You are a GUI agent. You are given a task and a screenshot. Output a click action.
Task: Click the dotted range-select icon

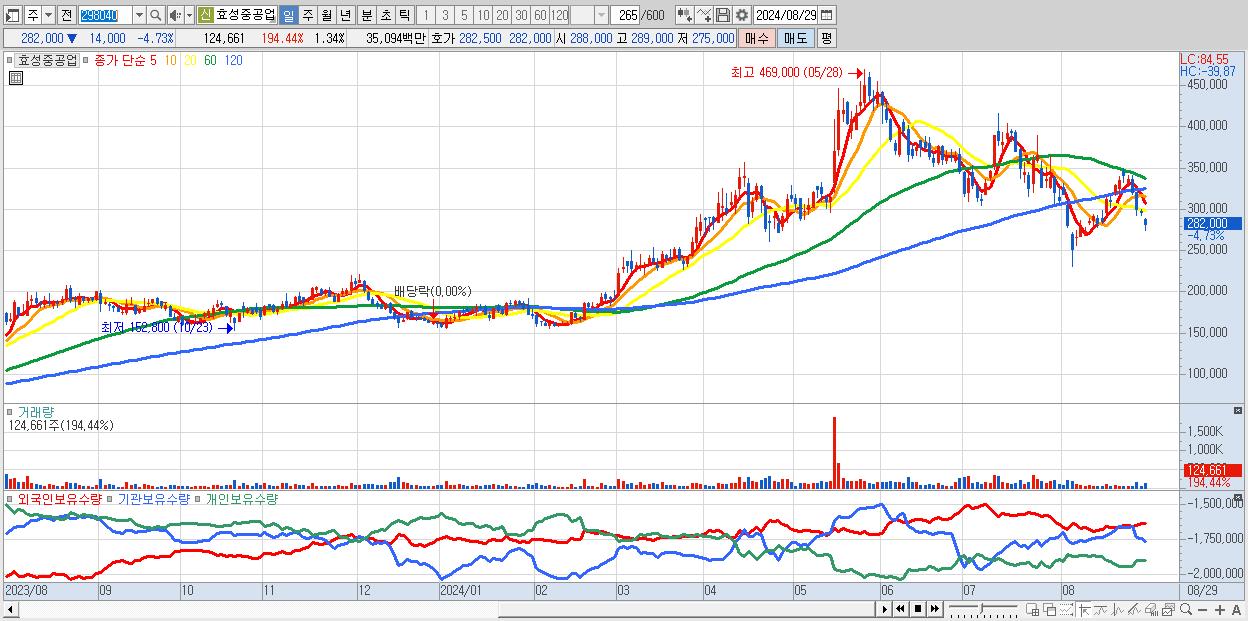point(1066,610)
